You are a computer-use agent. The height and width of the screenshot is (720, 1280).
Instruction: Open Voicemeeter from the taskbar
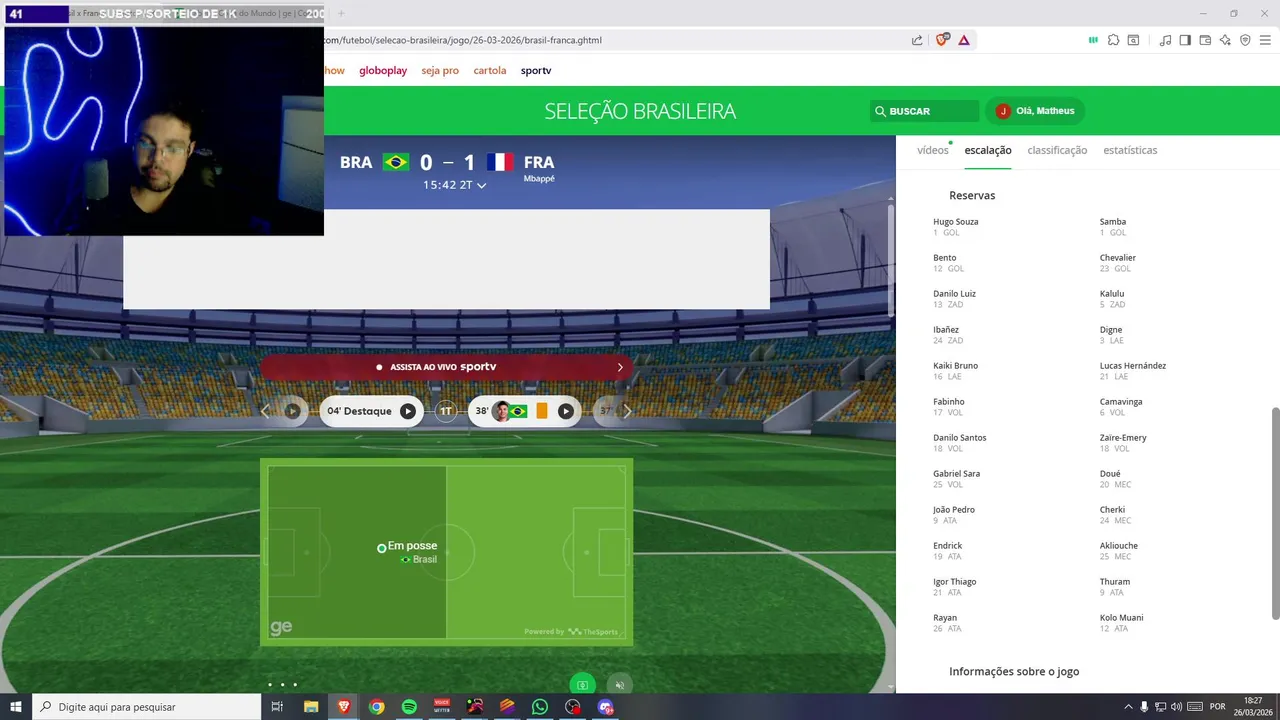click(442, 707)
